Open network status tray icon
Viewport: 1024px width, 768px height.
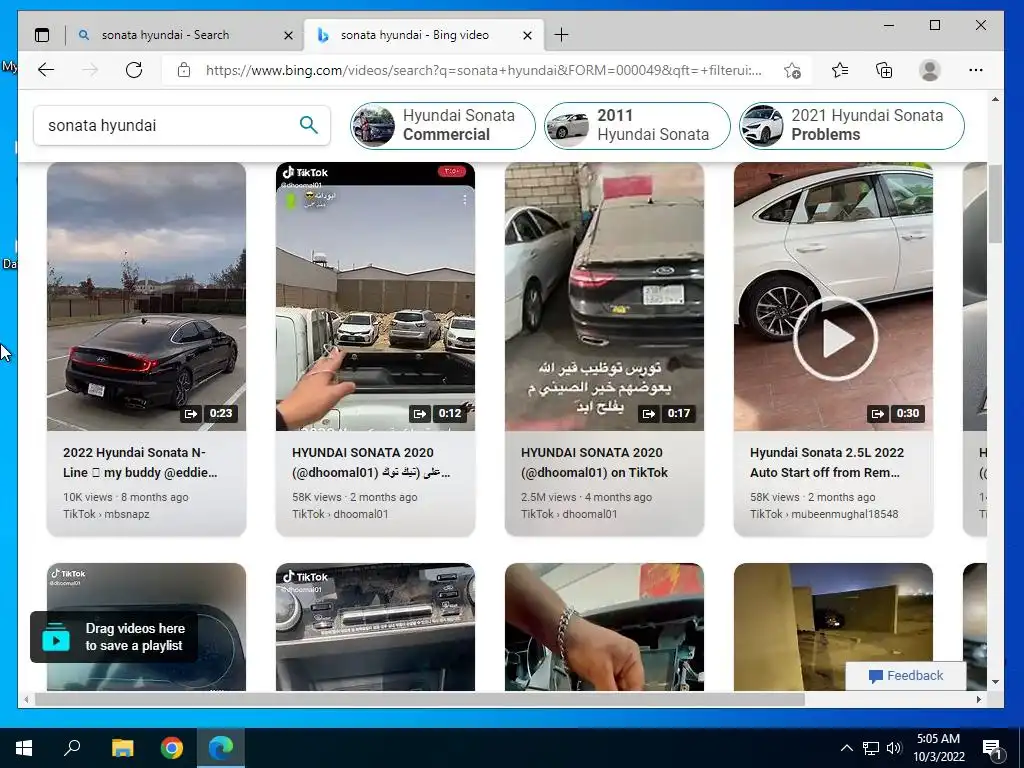tap(871, 748)
